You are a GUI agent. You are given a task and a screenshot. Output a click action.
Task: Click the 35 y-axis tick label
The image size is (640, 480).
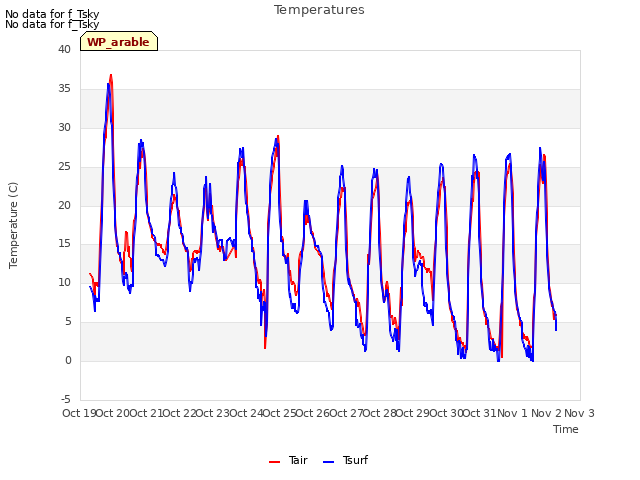pyautogui.click(x=64, y=89)
